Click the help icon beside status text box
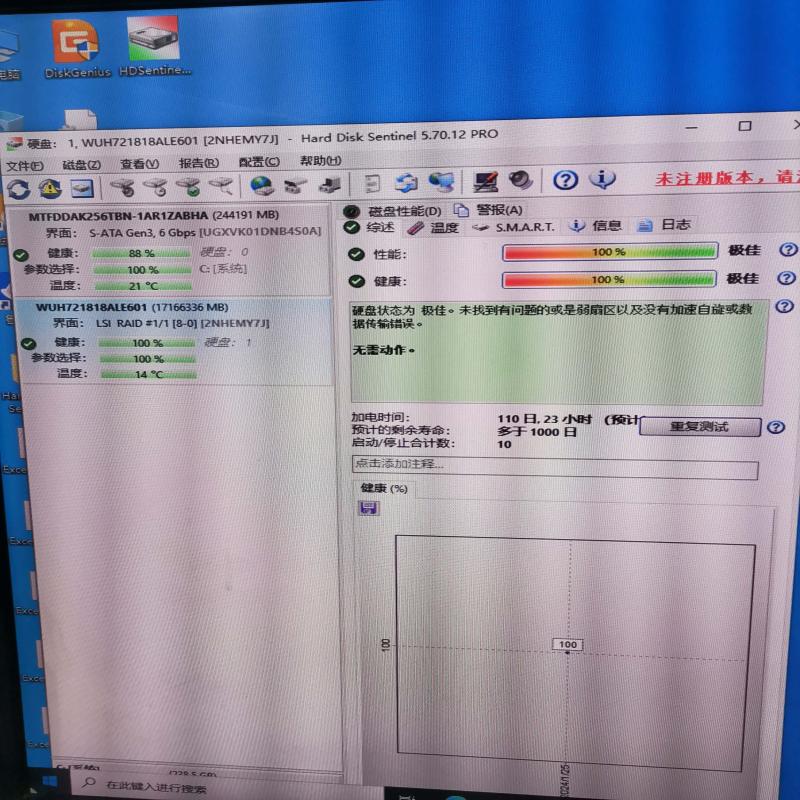 (x=784, y=306)
